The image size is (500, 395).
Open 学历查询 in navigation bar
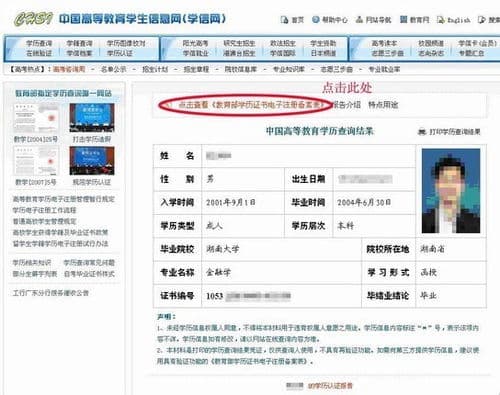pos(39,44)
